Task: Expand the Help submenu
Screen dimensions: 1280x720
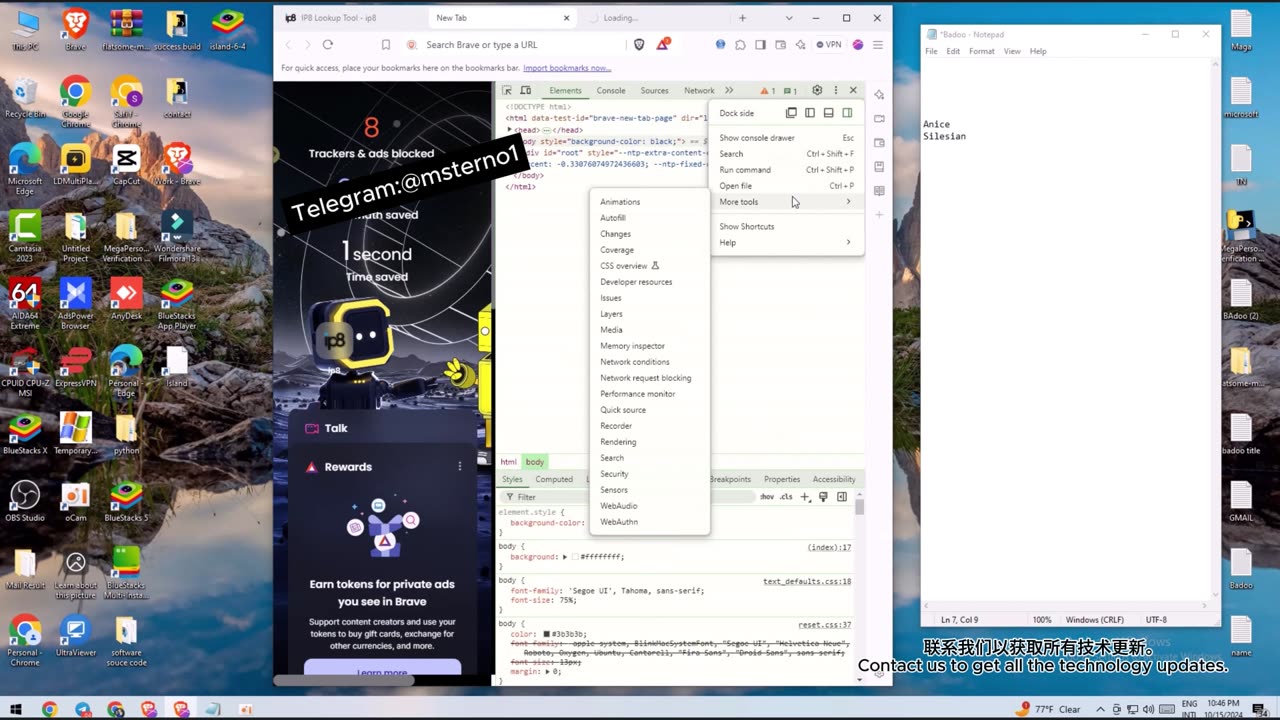Action: pyautogui.click(x=786, y=242)
